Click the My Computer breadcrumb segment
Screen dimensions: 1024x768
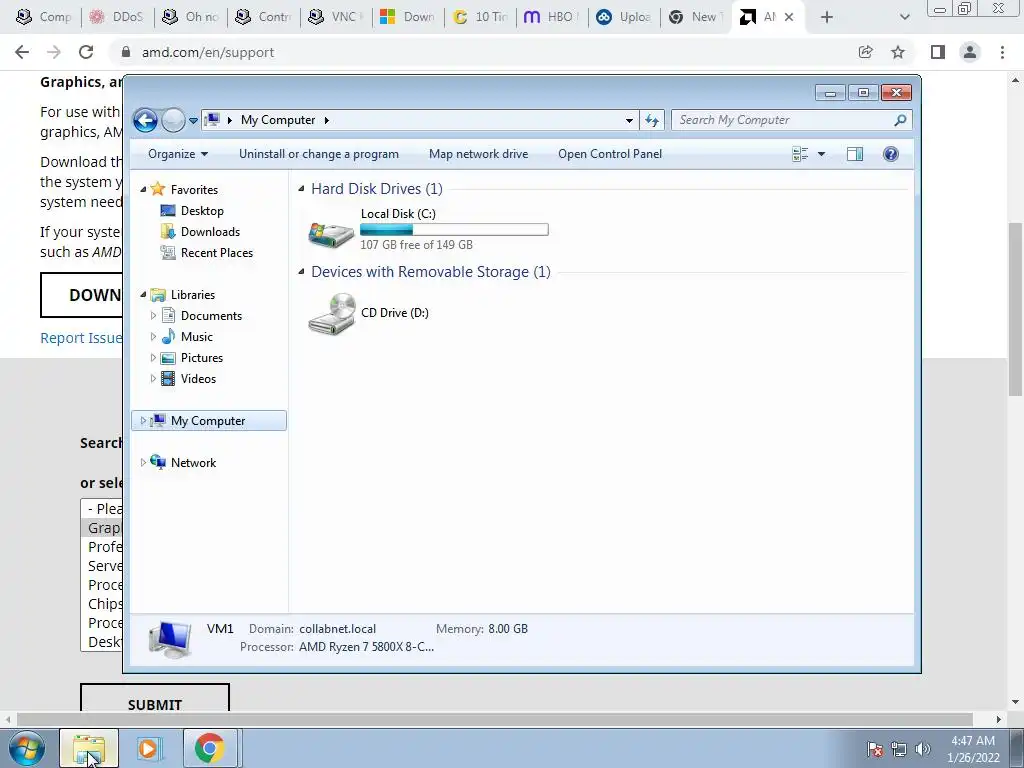click(278, 120)
